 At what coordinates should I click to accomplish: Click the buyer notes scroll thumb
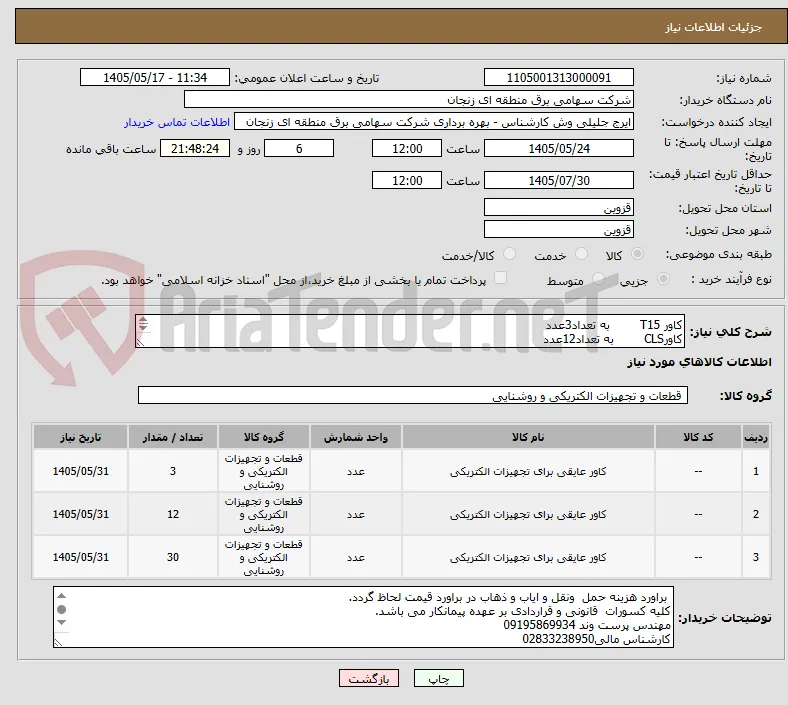coord(61,610)
